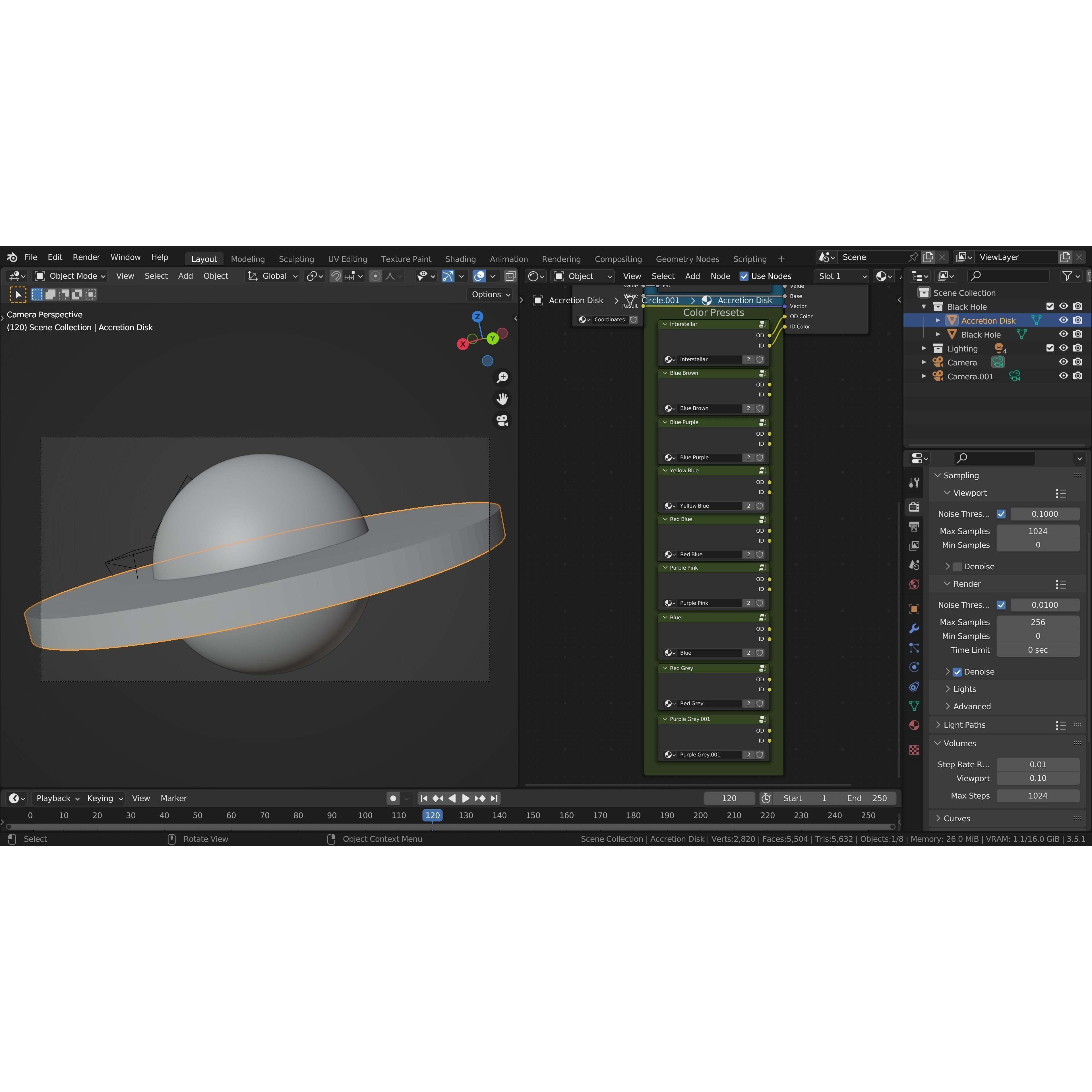The width and height of the screenshot is (1092, 1092).
Task: Enable Viewport Denoise checkbox
Action: [x=957, y=566]
